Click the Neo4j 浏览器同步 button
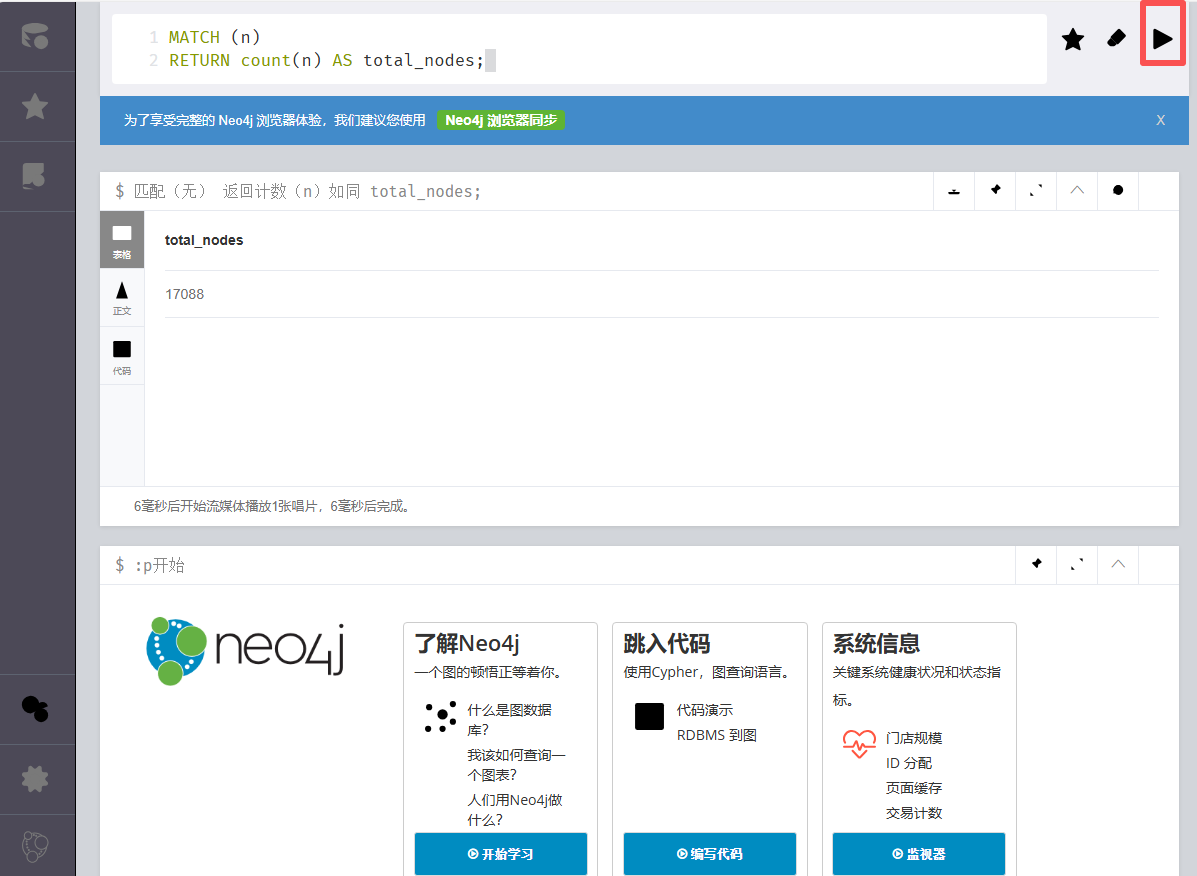This screenshot has height=876, width=1197. pos(501,120)
